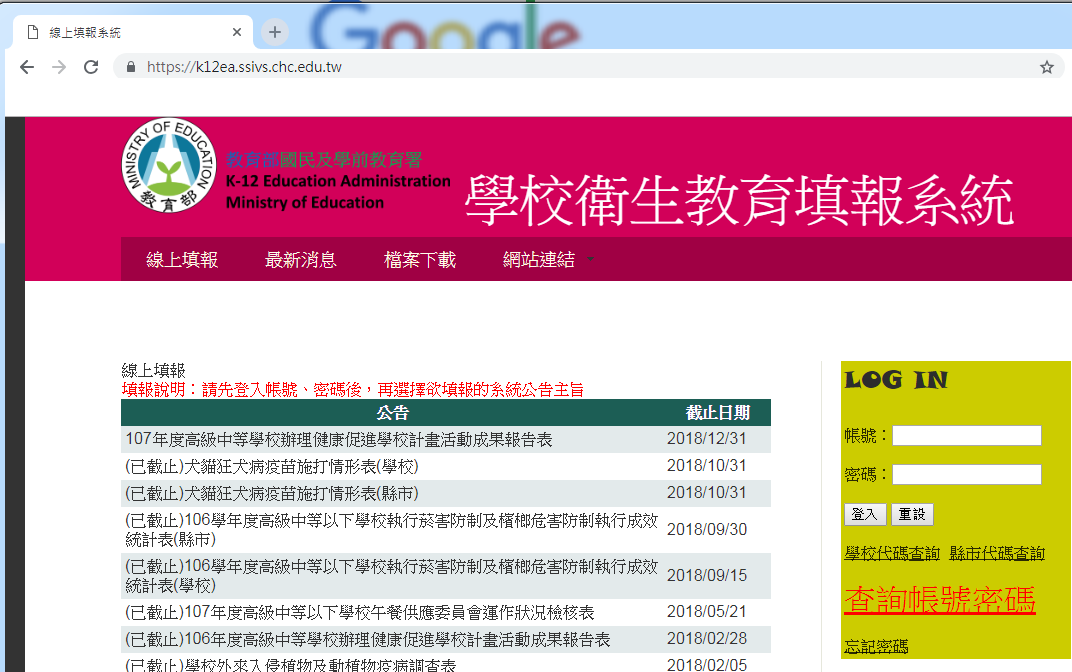Close the 線上填報系統 tab
The image size is (1072, 672).
click(x=237, y=32)
